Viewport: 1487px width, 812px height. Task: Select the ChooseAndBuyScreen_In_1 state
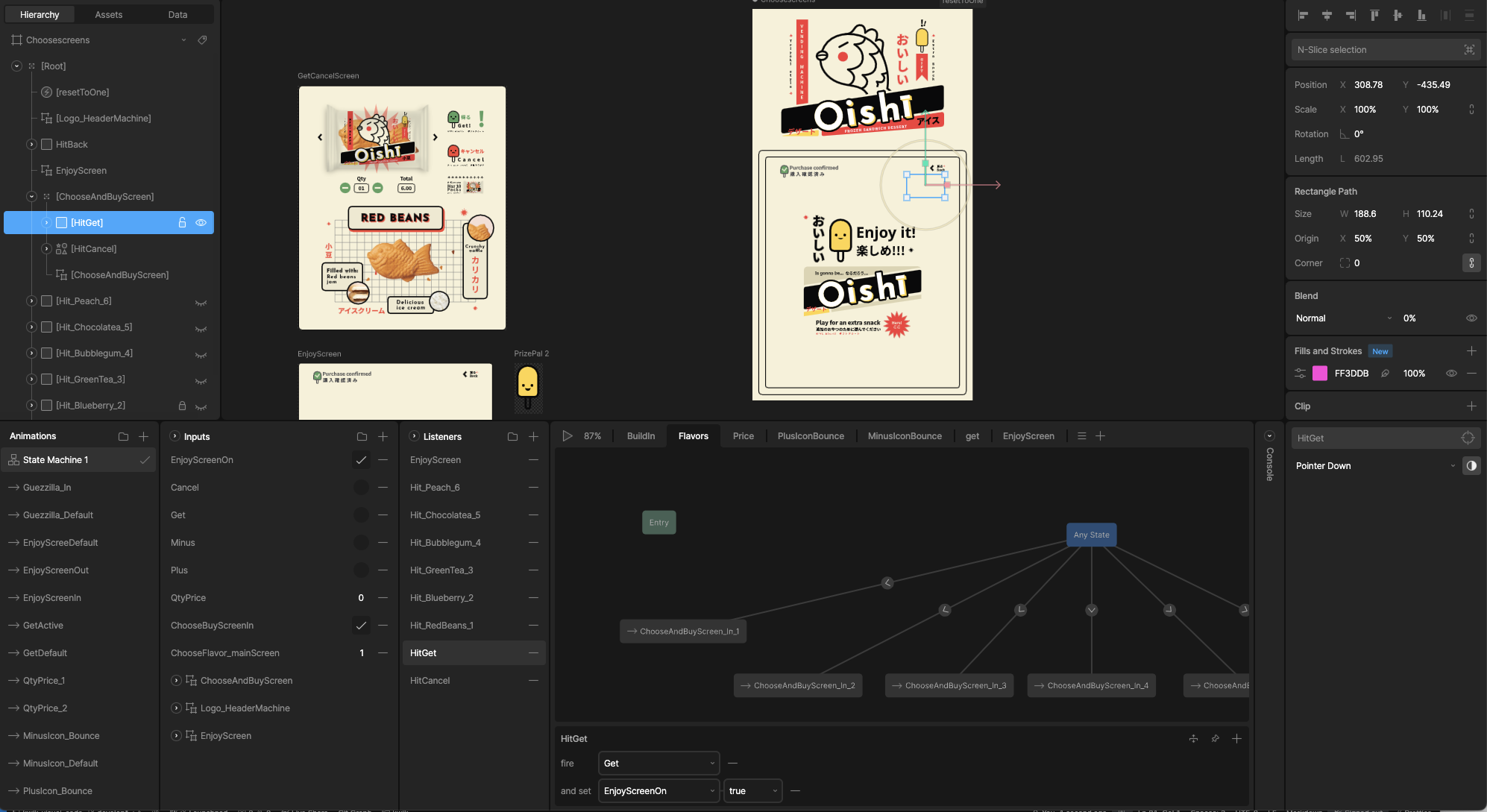coord(683,631)
